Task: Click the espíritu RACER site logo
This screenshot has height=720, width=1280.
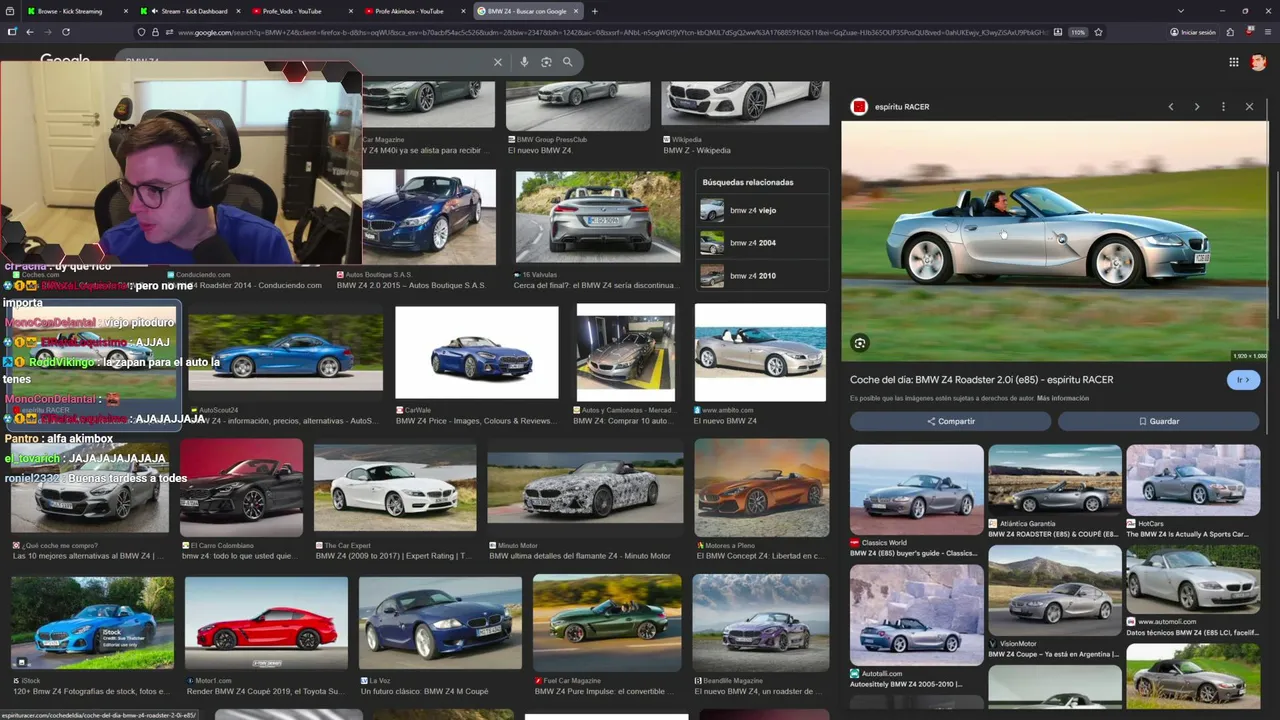Action: (859, 107)
